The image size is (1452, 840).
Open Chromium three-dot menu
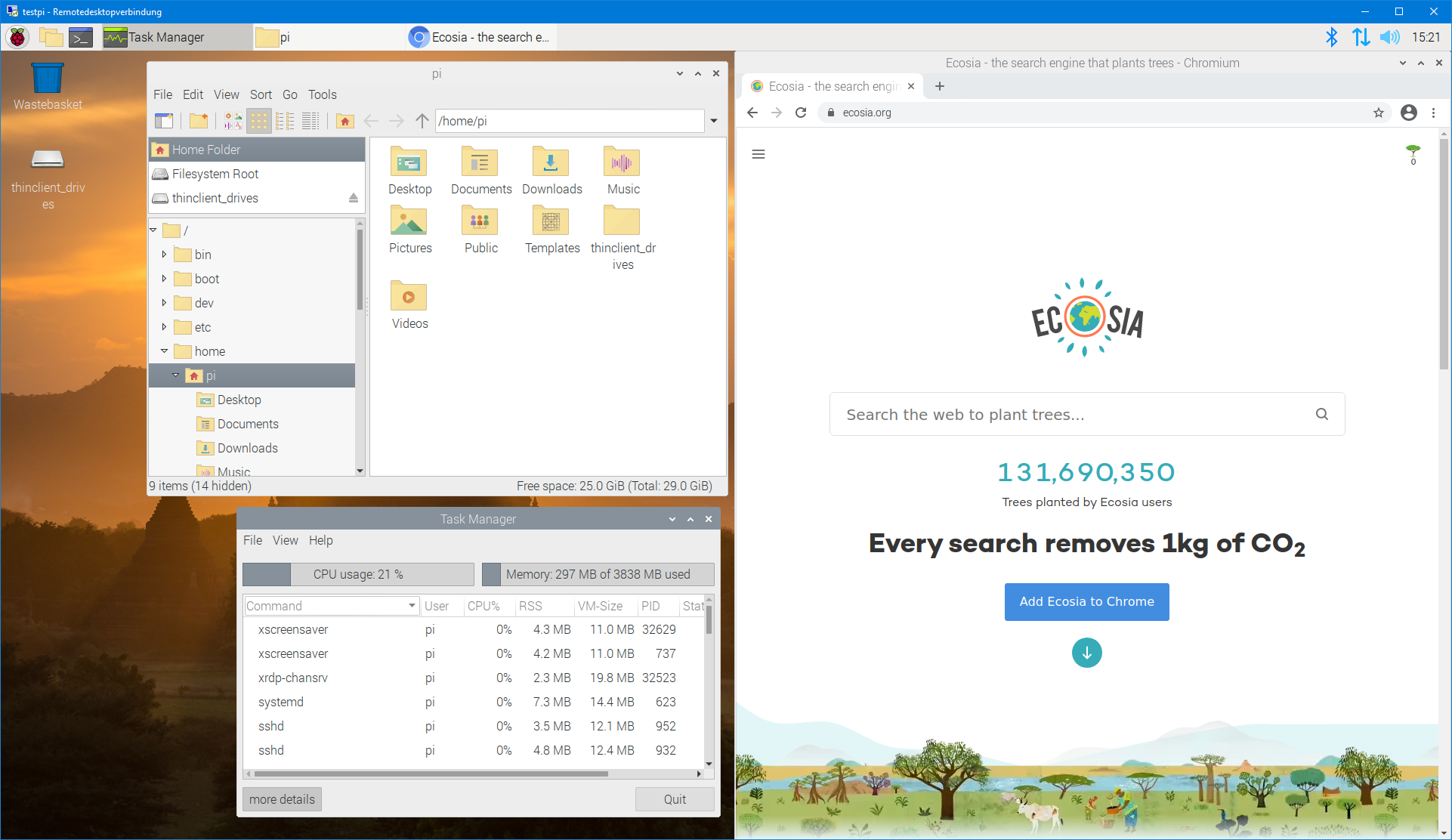1433,113
